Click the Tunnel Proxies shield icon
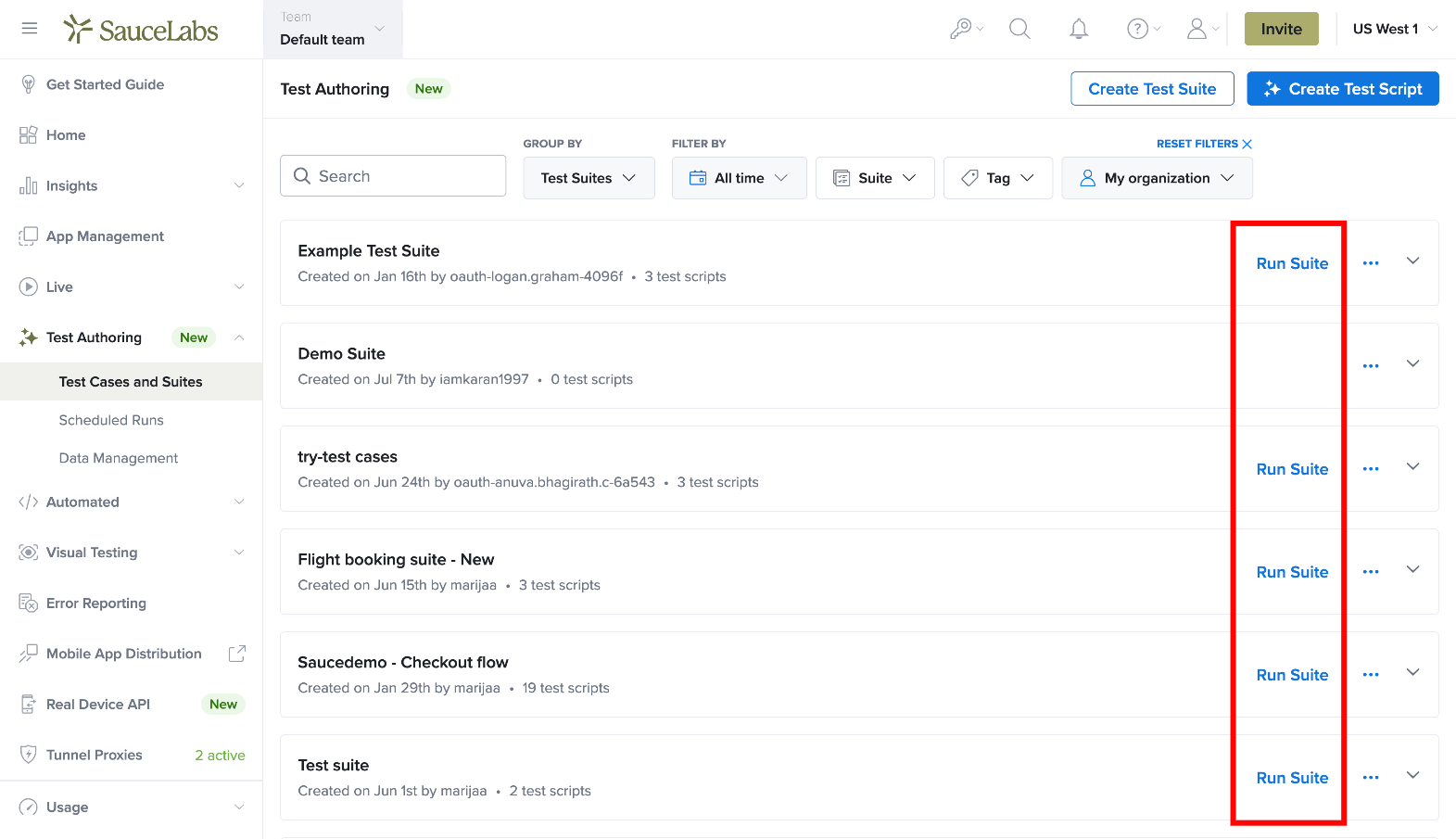Viewport: 1456px width, 839px height. coord(29,755)
